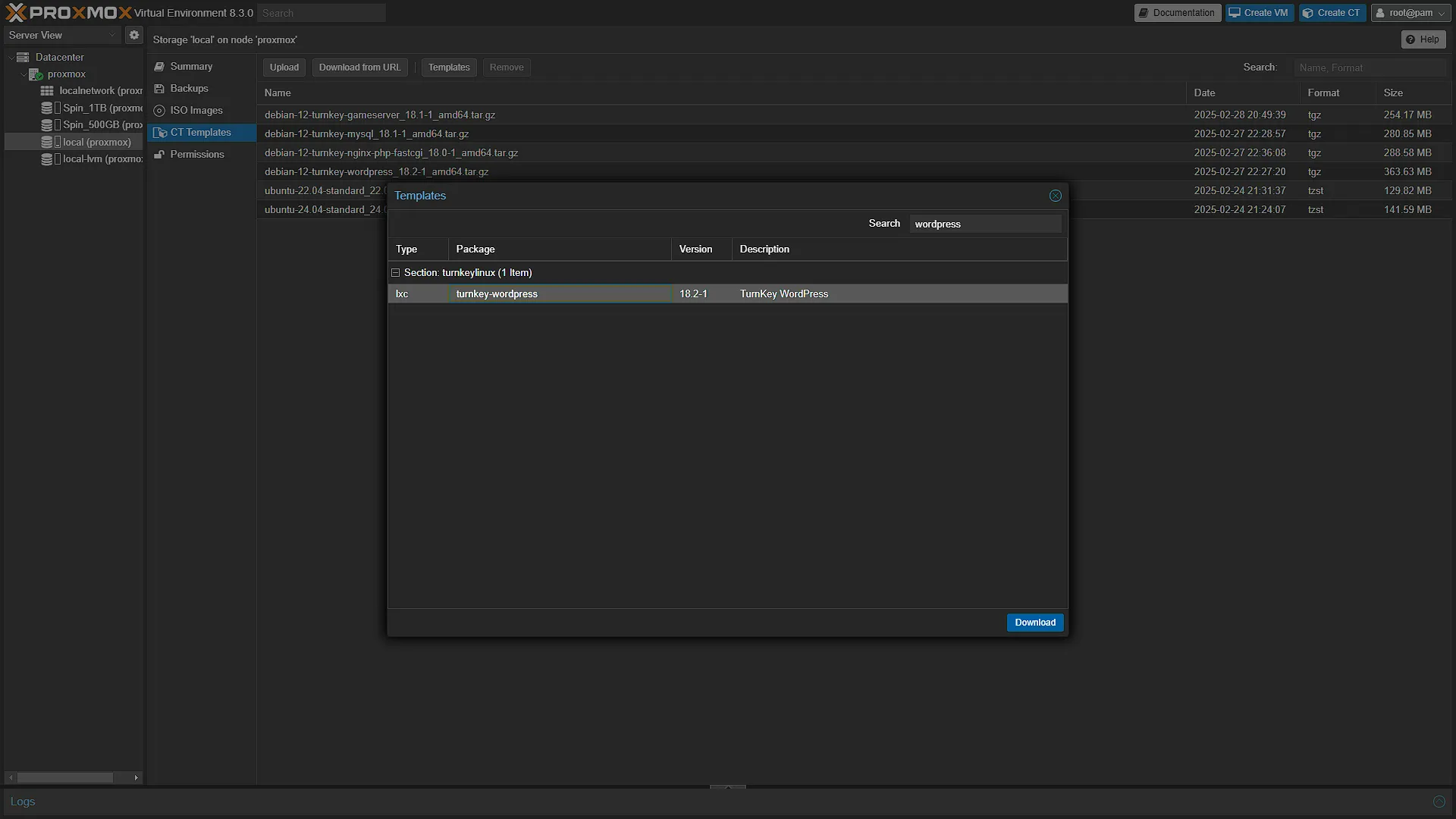Click the Proxmox logo
Image resolution: width=1456 pixels, height=819 pixels.
[x=68, y=13]
